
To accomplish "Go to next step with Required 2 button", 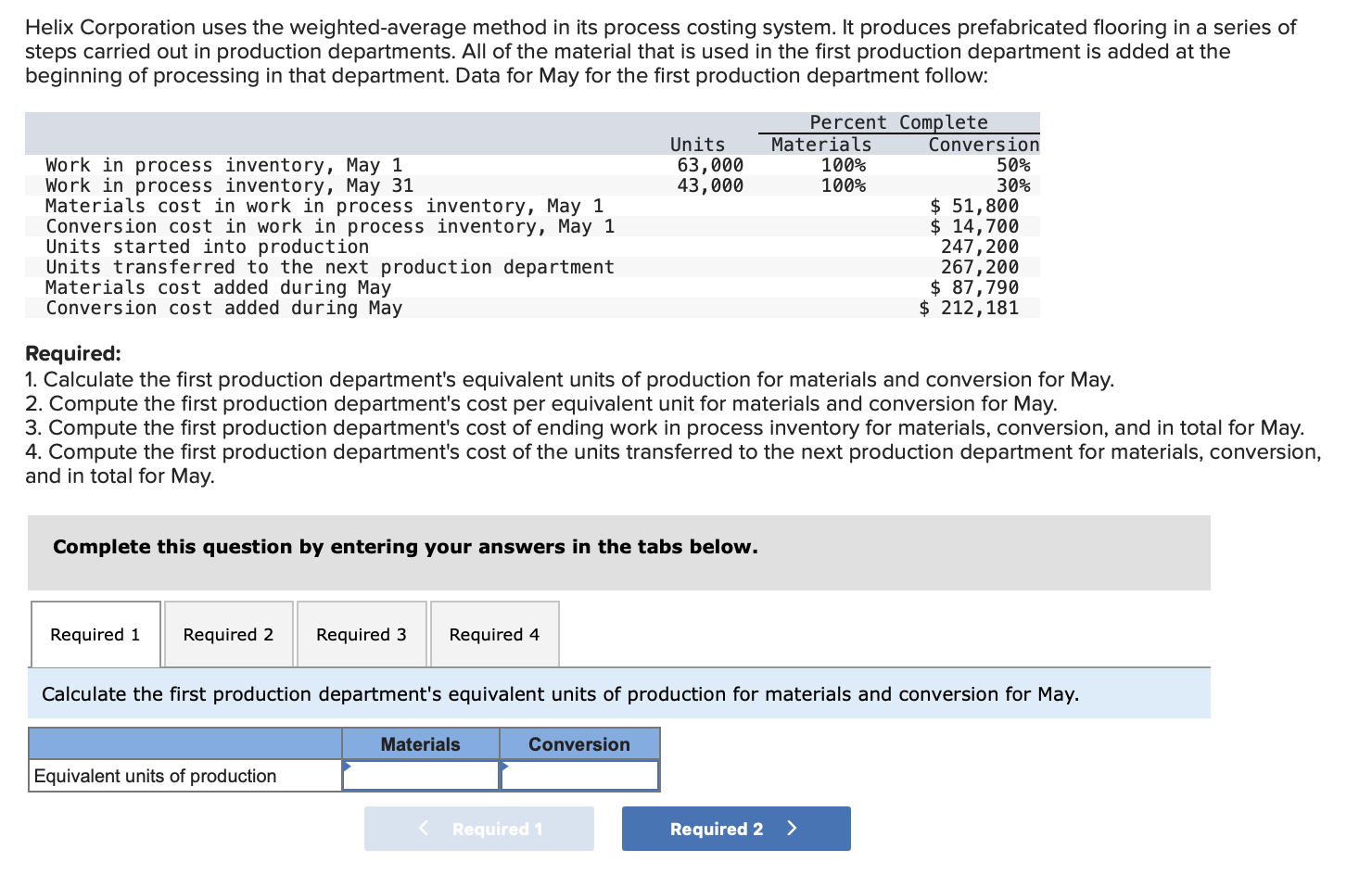I will point(736,829).
